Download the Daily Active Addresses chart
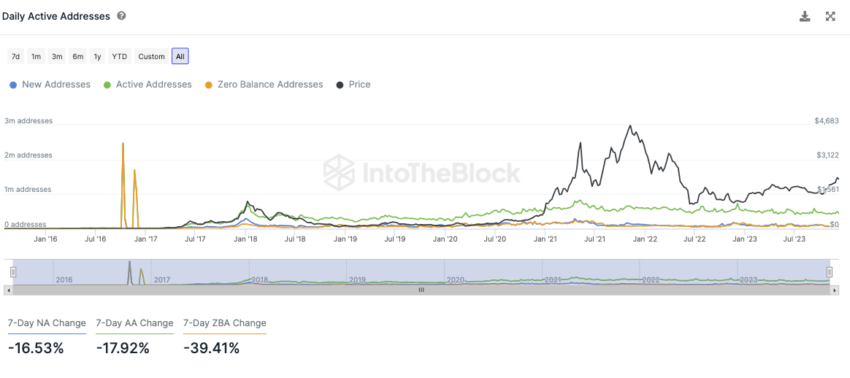Image resolution: width=850 pixels, height=378 pixels. pos(805,16)
